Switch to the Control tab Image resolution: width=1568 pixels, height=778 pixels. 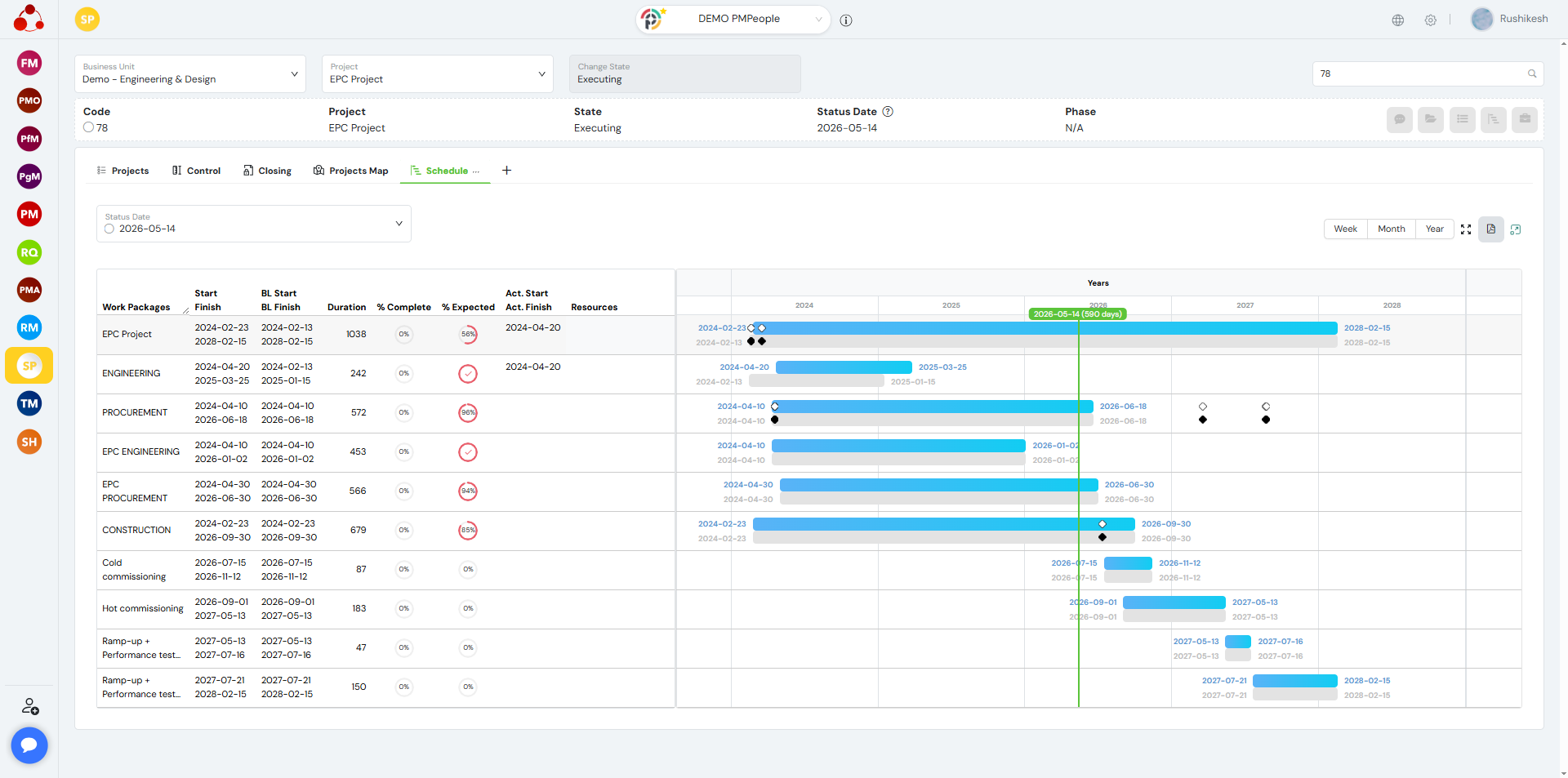(x=196, y=171)
